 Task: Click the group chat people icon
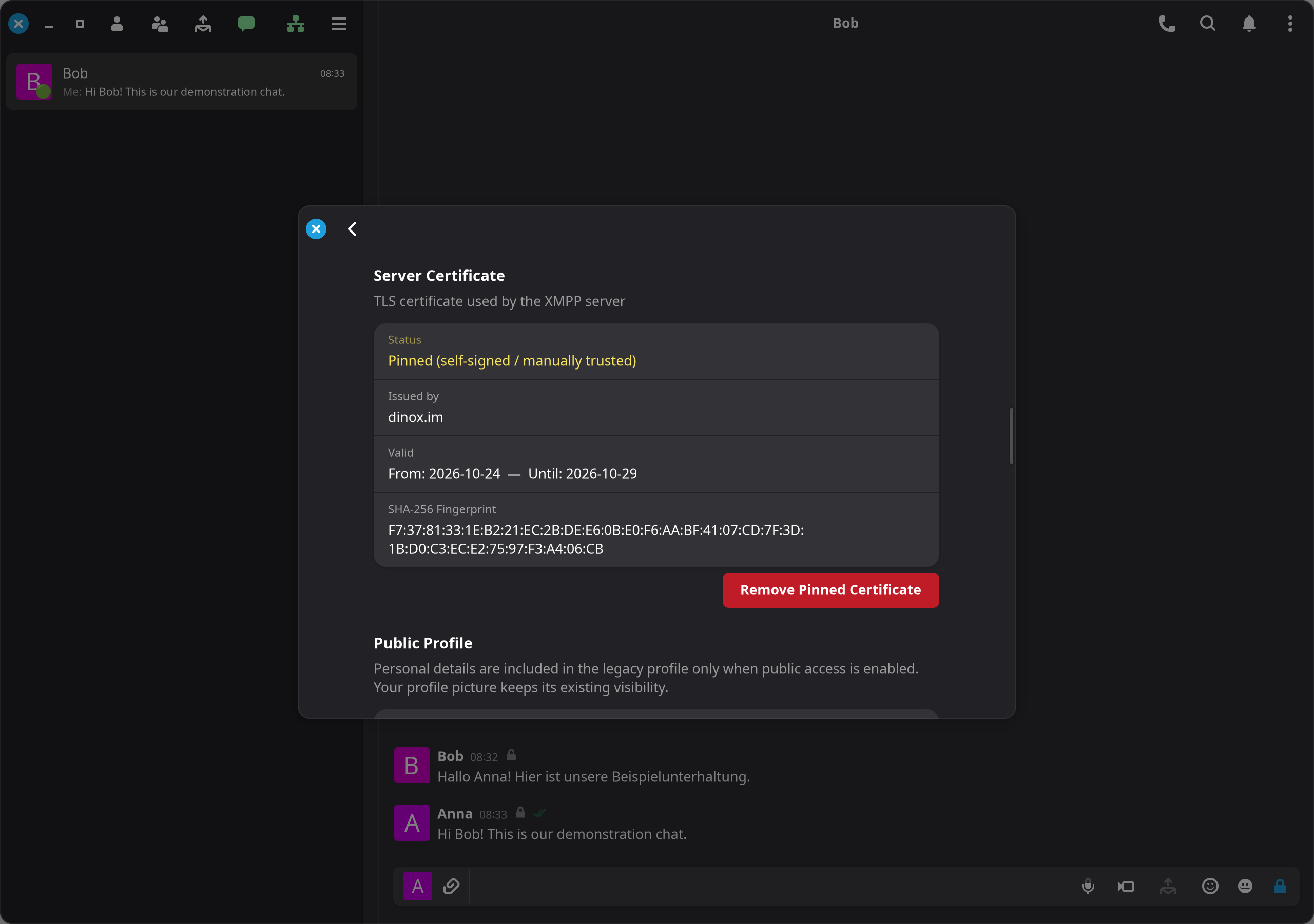[x=160, y=24]
